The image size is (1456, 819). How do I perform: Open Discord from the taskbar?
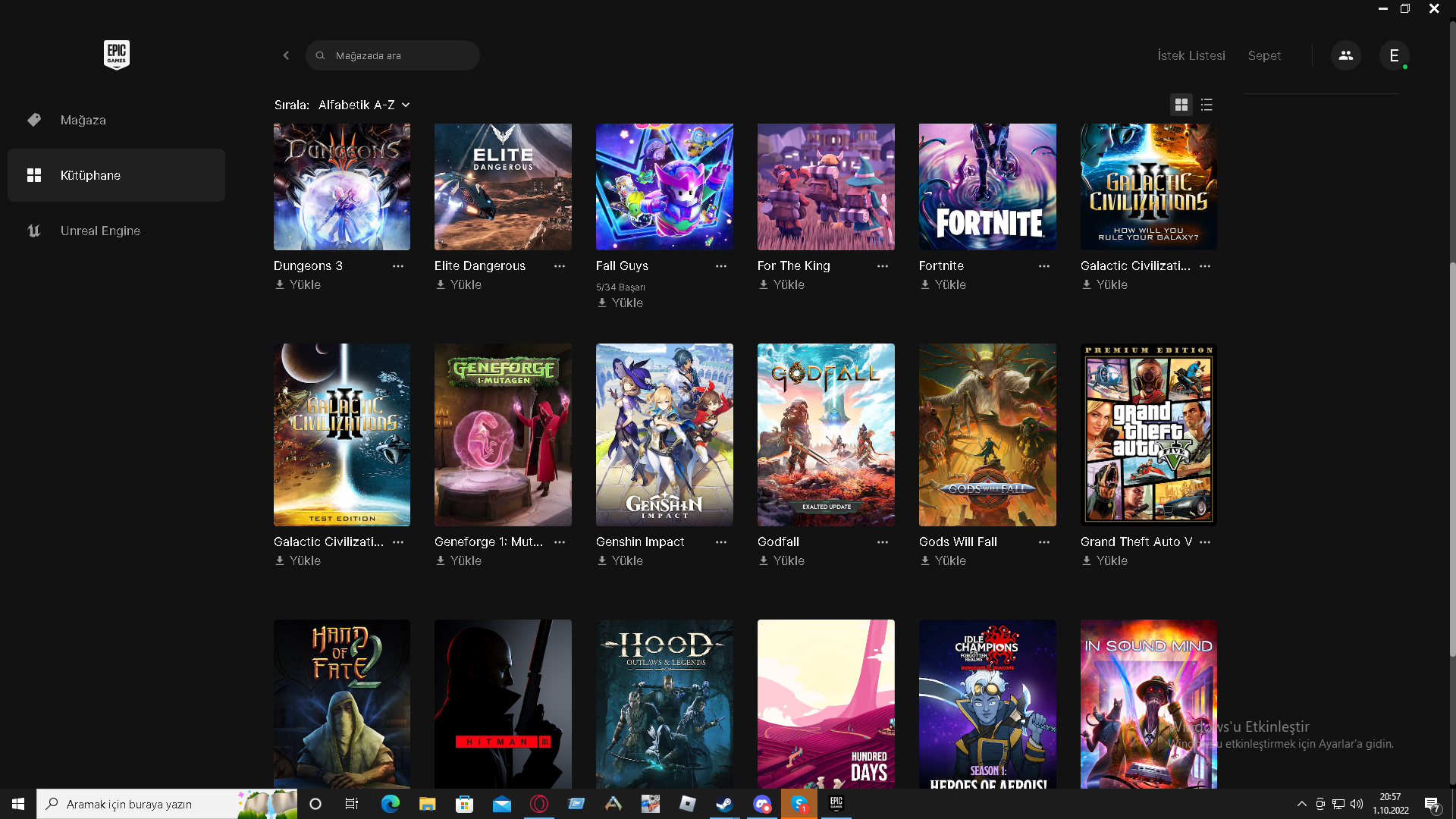[x=762, y=804]
